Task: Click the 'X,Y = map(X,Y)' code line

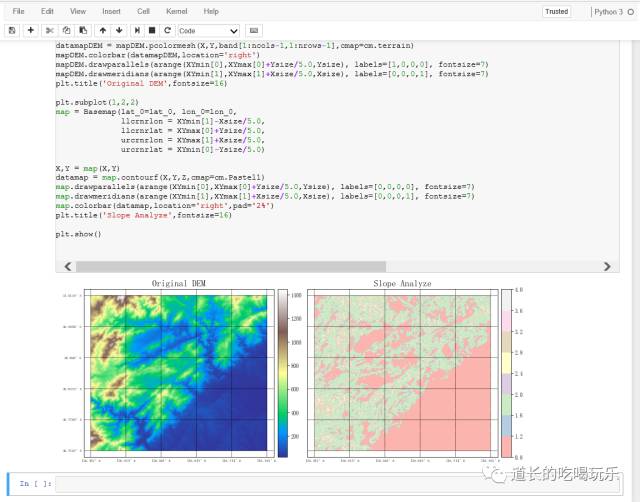Action: point(88,168)
